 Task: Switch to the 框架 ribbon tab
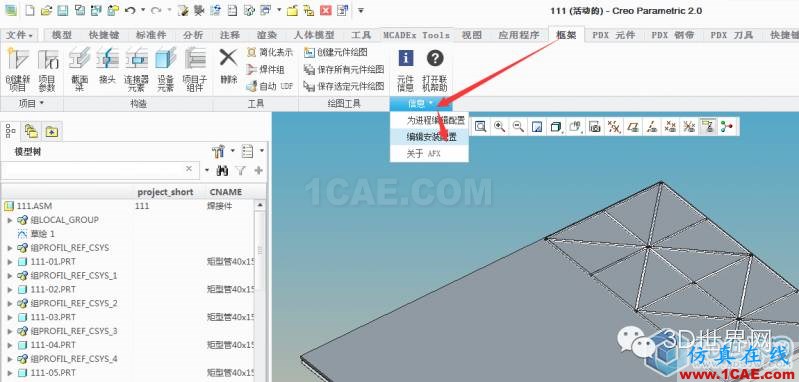tap(566, 35)
